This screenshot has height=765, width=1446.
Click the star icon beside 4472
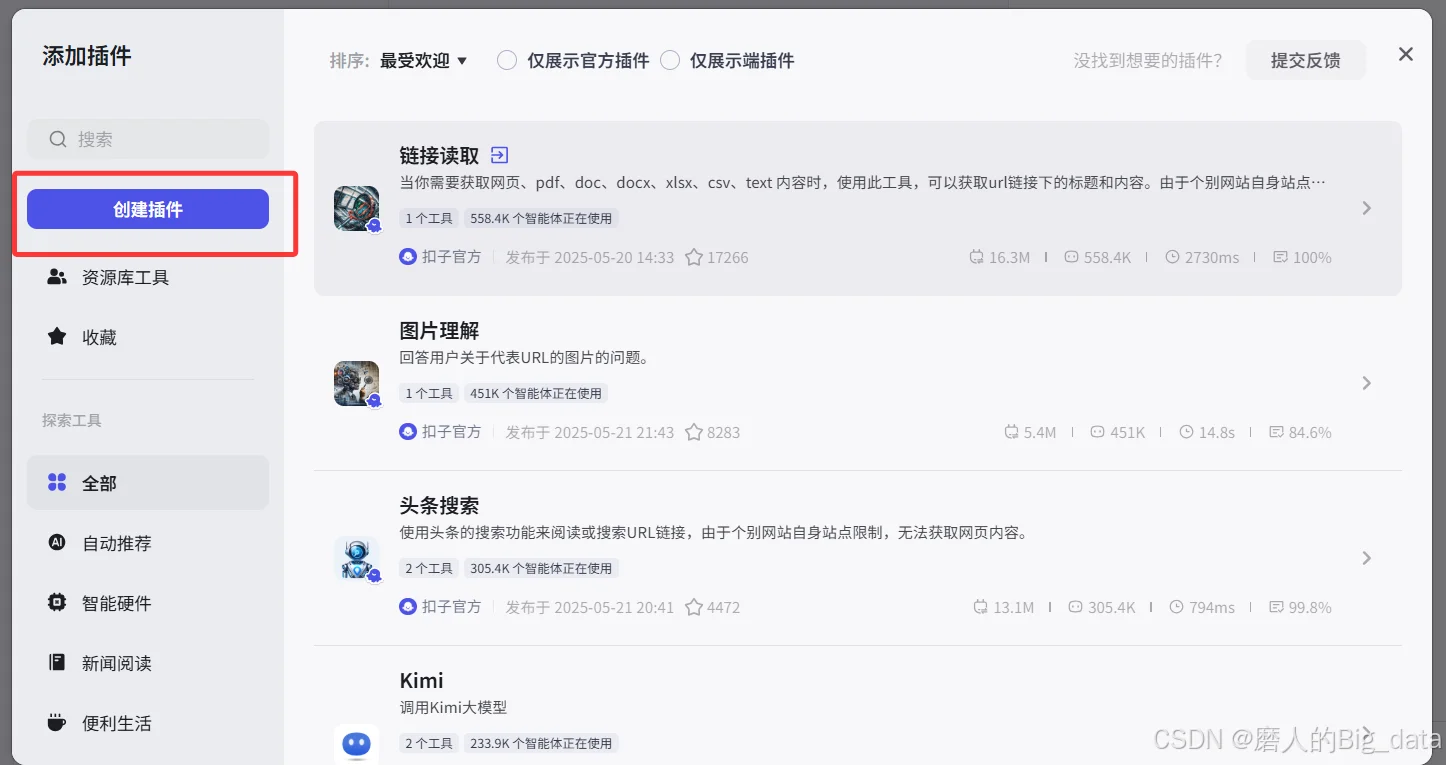[x=694, y=607]
